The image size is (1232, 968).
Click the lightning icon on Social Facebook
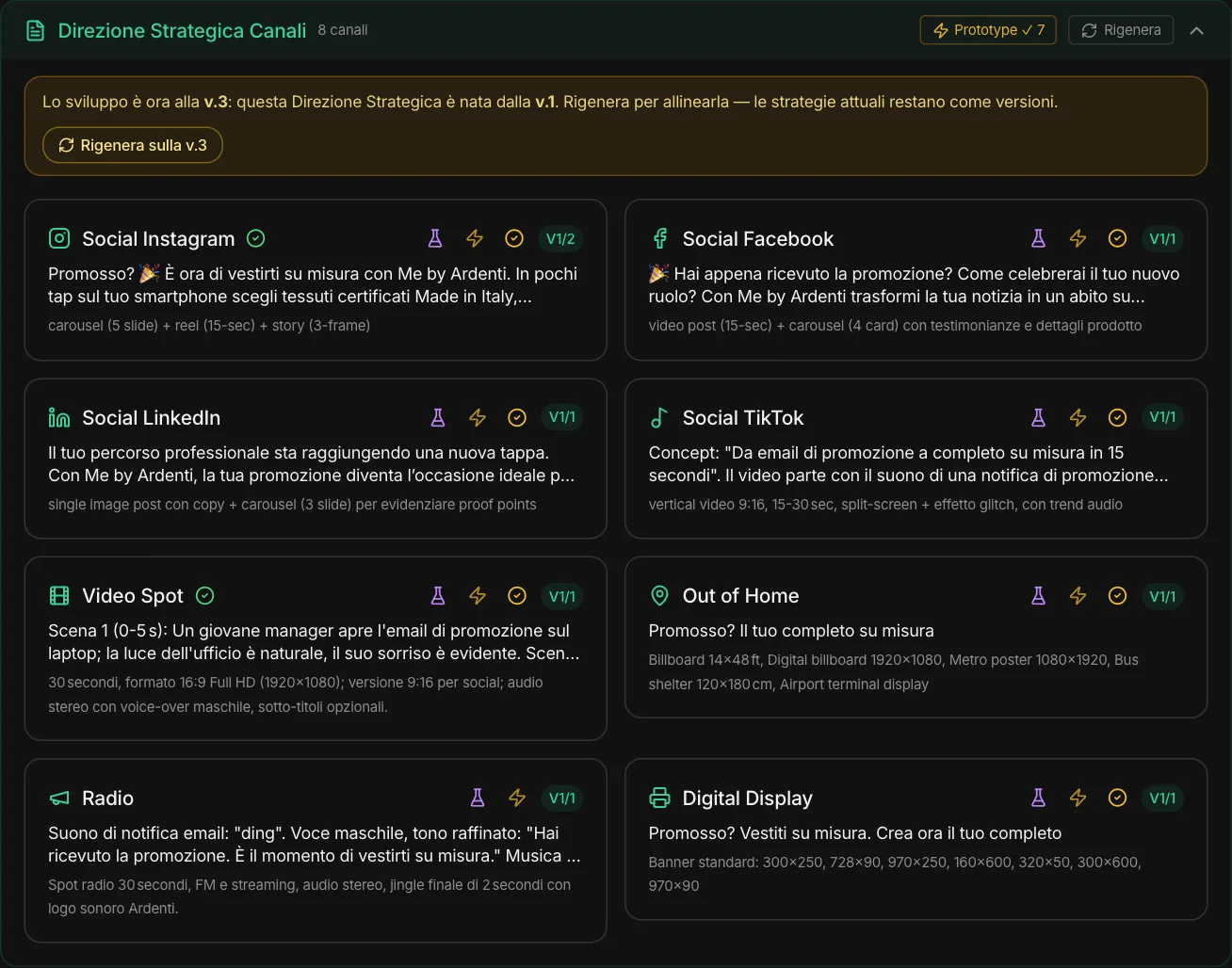pos(1078,238)
